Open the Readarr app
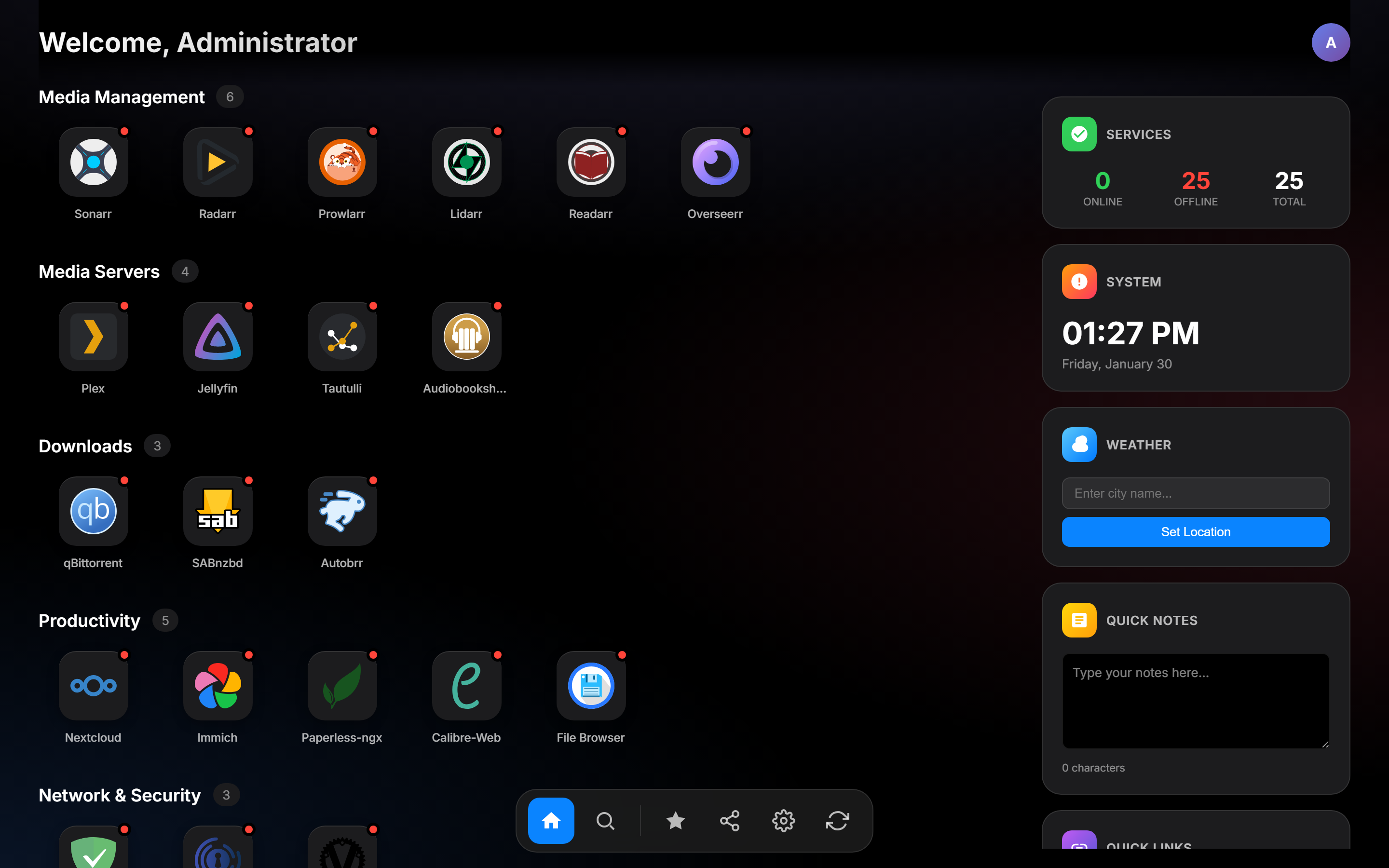Image resolution: width=1389 pixels, height=868 pixels. (591, 162)
